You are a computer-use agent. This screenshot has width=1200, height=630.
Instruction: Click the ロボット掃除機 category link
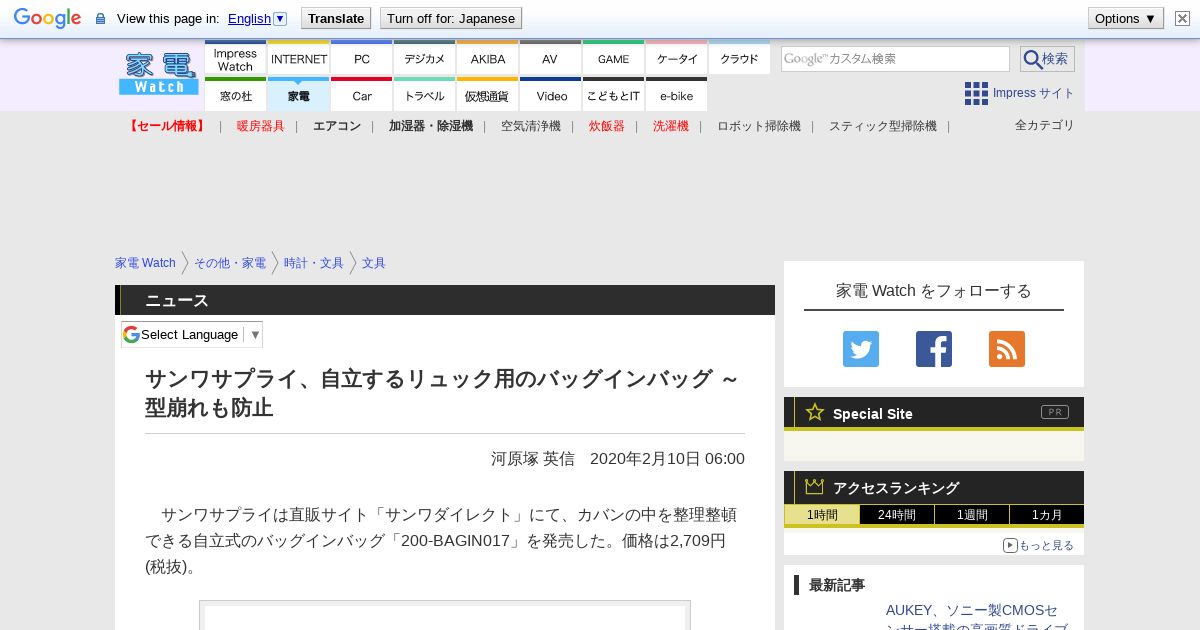click(x=759, y=126)
